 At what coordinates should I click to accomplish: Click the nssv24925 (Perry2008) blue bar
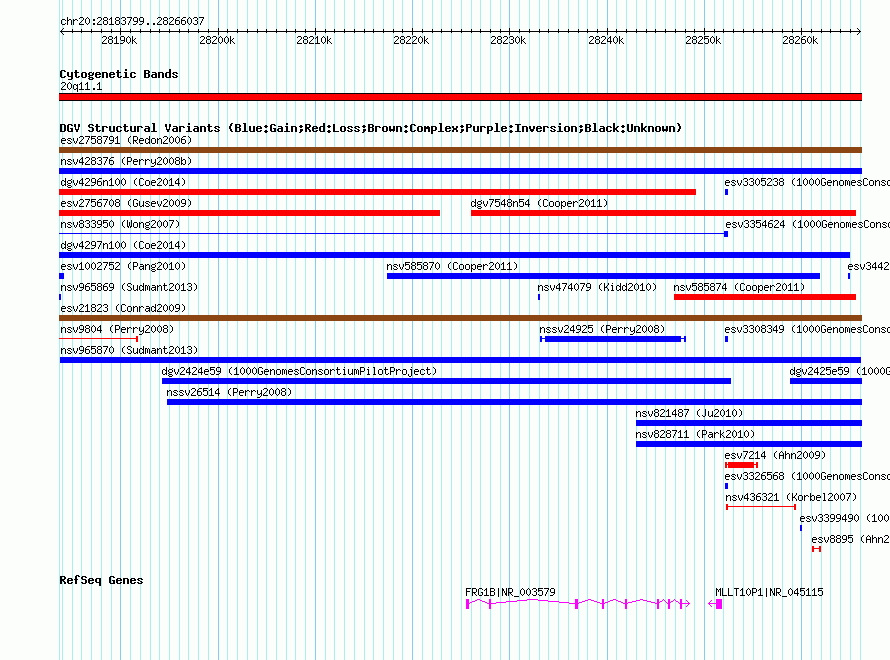point(613,339)
